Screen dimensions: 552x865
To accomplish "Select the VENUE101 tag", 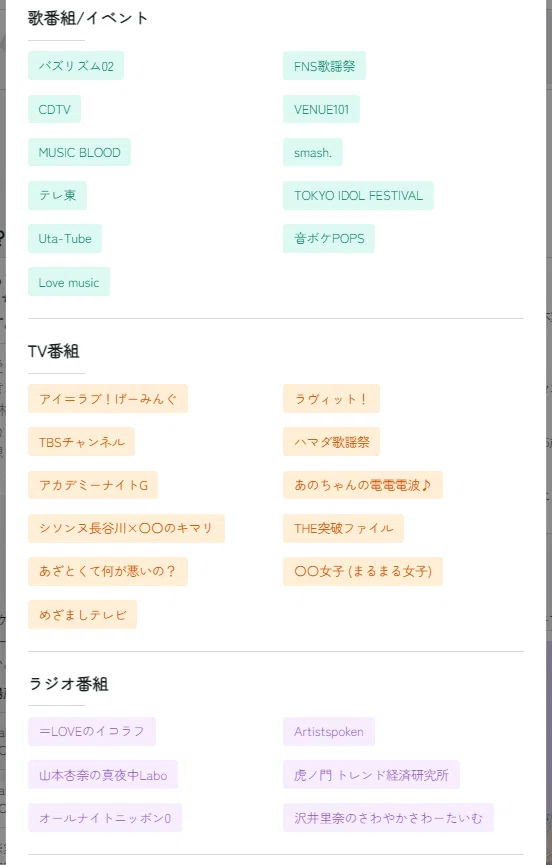I will tap(321, 109).
